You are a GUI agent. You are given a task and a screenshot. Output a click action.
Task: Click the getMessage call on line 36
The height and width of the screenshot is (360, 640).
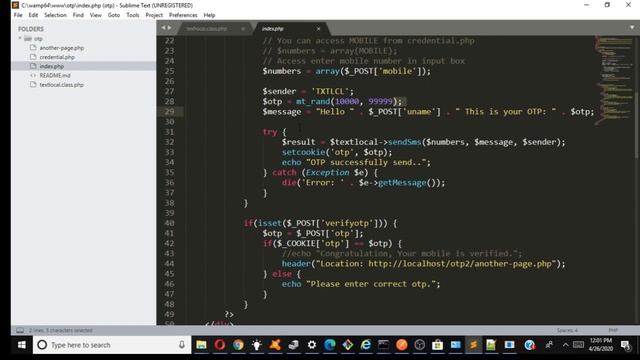click(402, 182)
